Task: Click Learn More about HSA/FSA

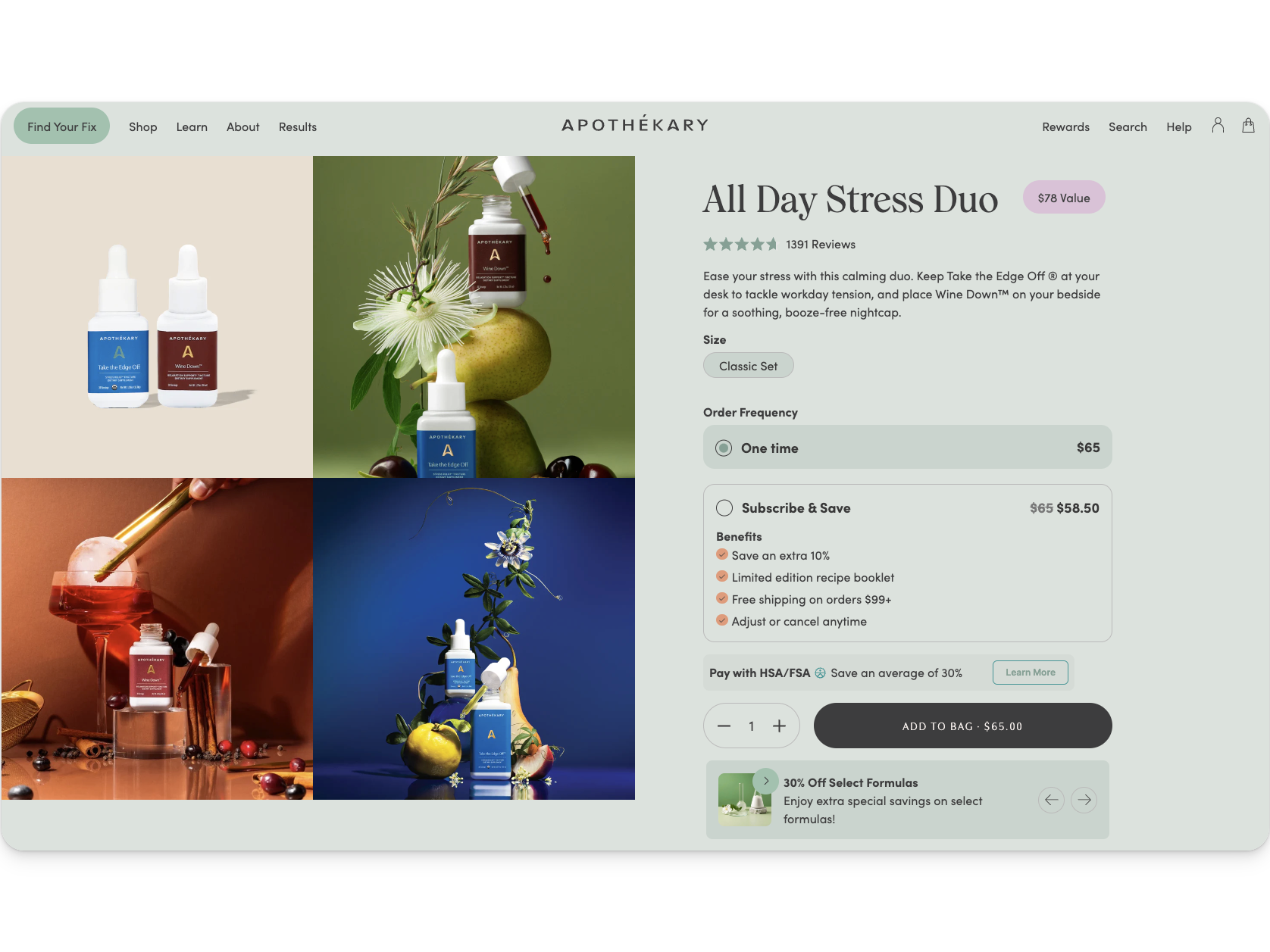Action: [1031, 673]
